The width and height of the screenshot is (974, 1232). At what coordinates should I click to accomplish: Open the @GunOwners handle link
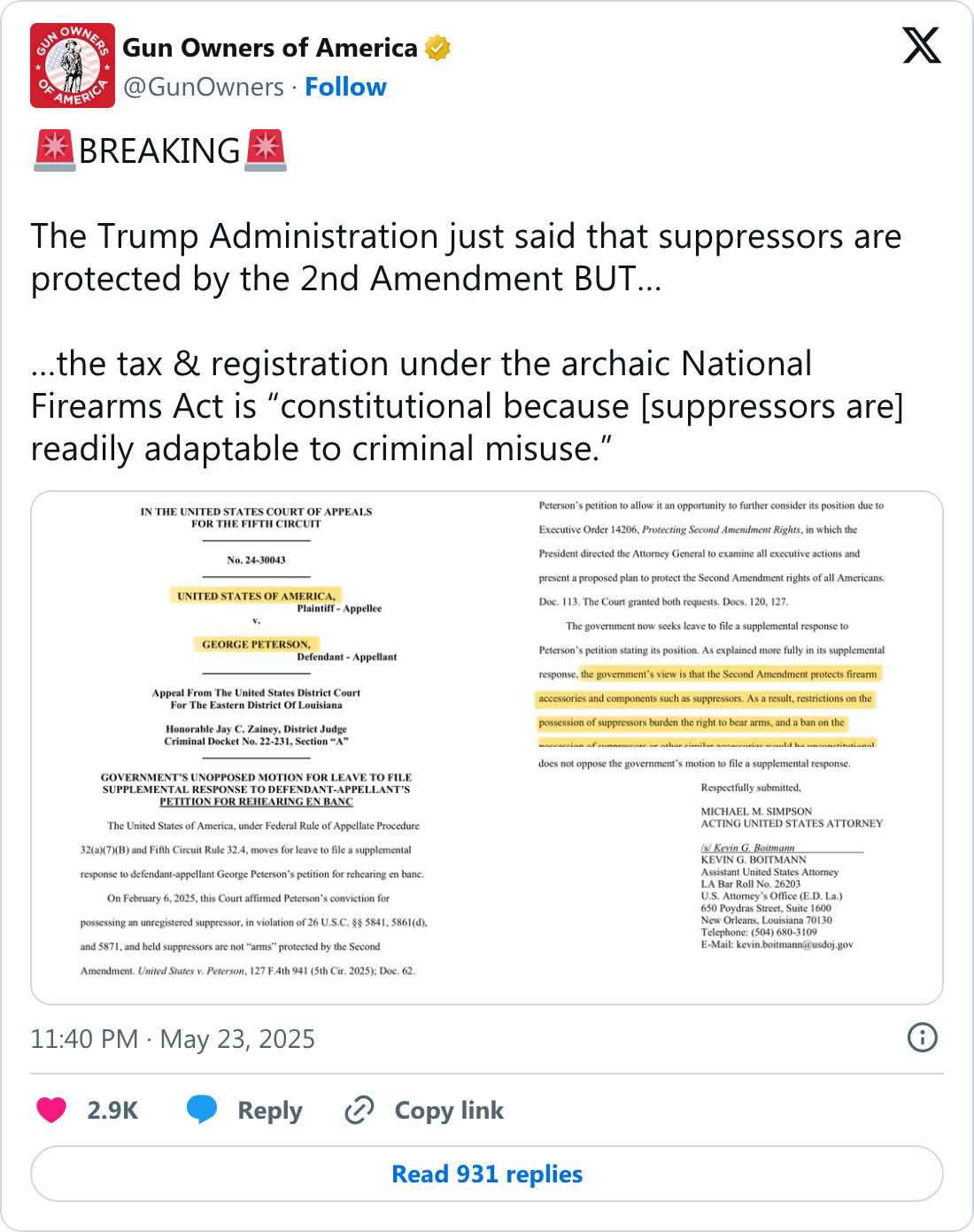pyautogui.click(x=204, y=87)
